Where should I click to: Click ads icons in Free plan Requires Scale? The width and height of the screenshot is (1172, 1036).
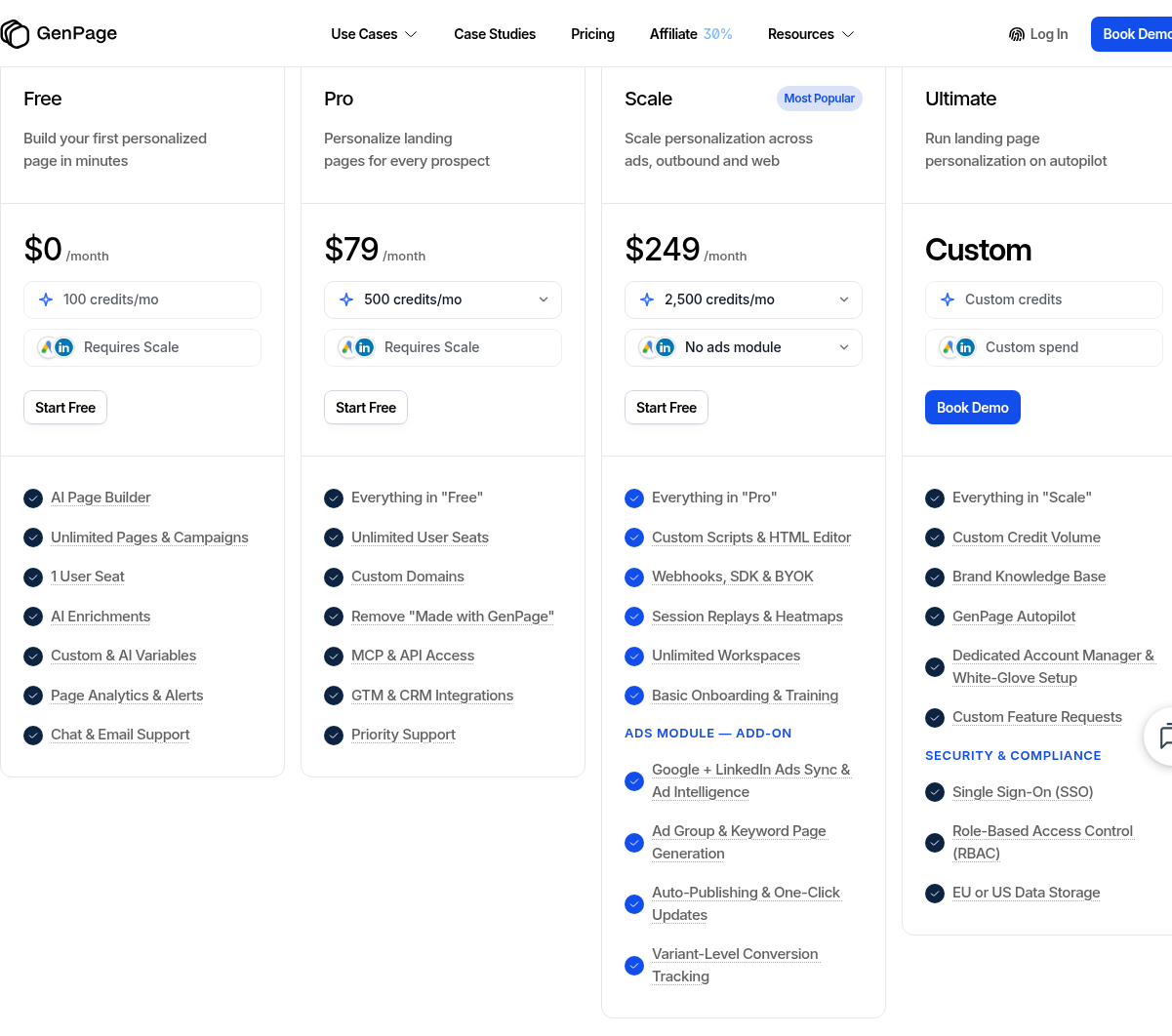[56, 347]
